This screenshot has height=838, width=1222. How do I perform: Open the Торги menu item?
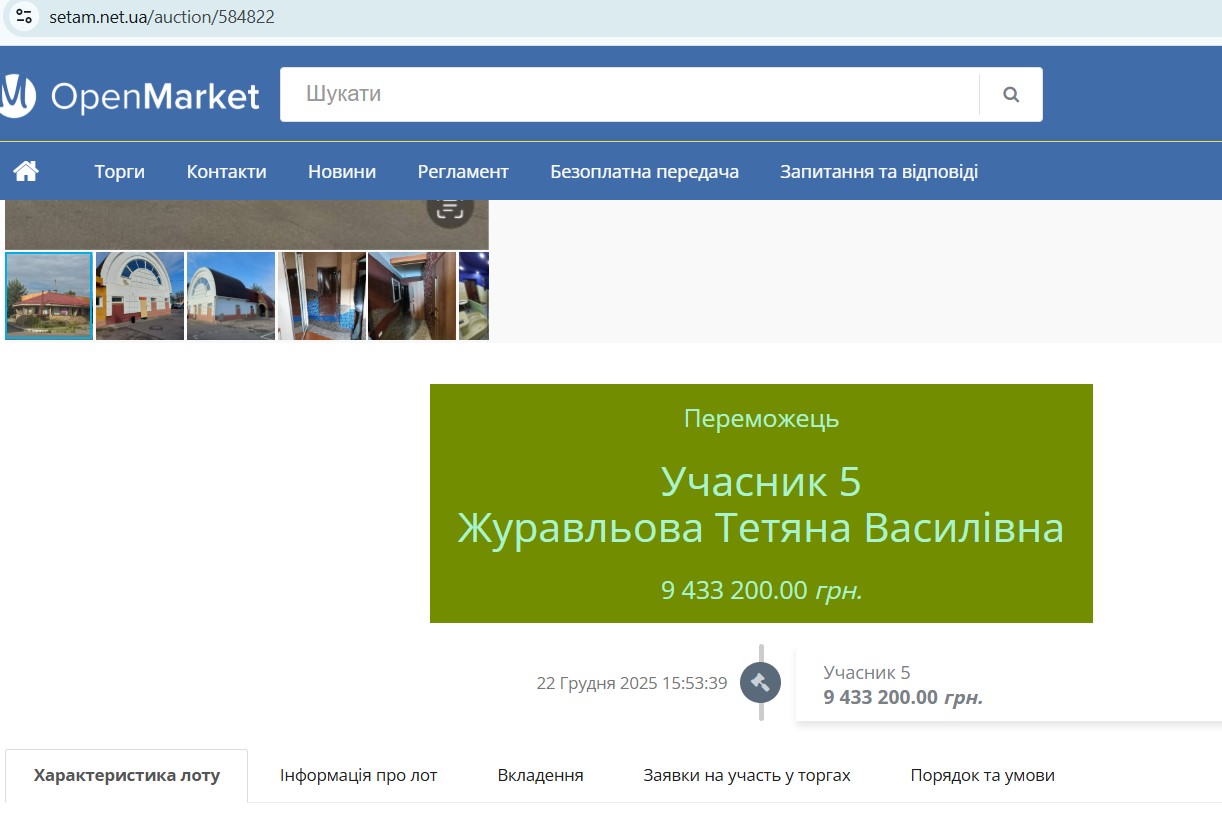(x=119, y=172)
